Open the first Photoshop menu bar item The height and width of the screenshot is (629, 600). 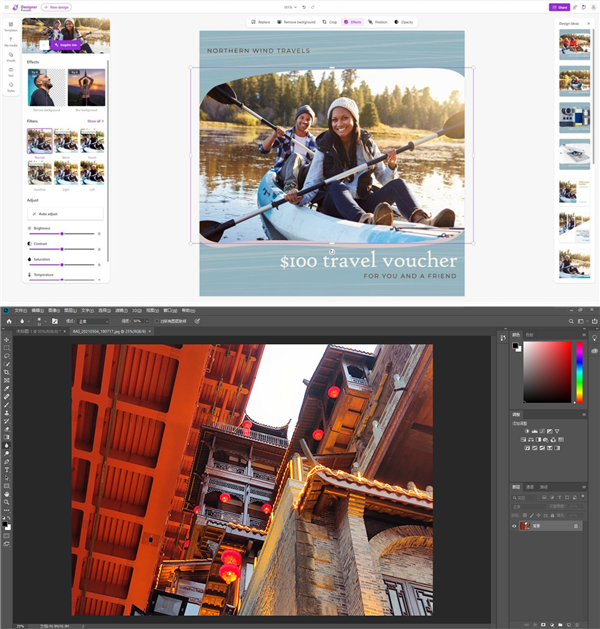(20, 310)
